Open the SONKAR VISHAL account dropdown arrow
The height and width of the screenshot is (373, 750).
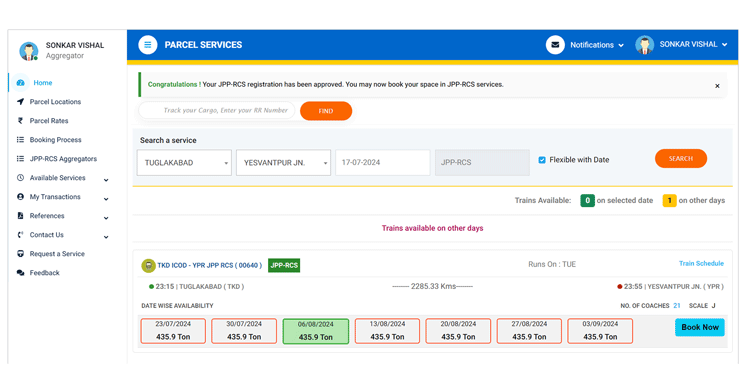click(724, 44)
